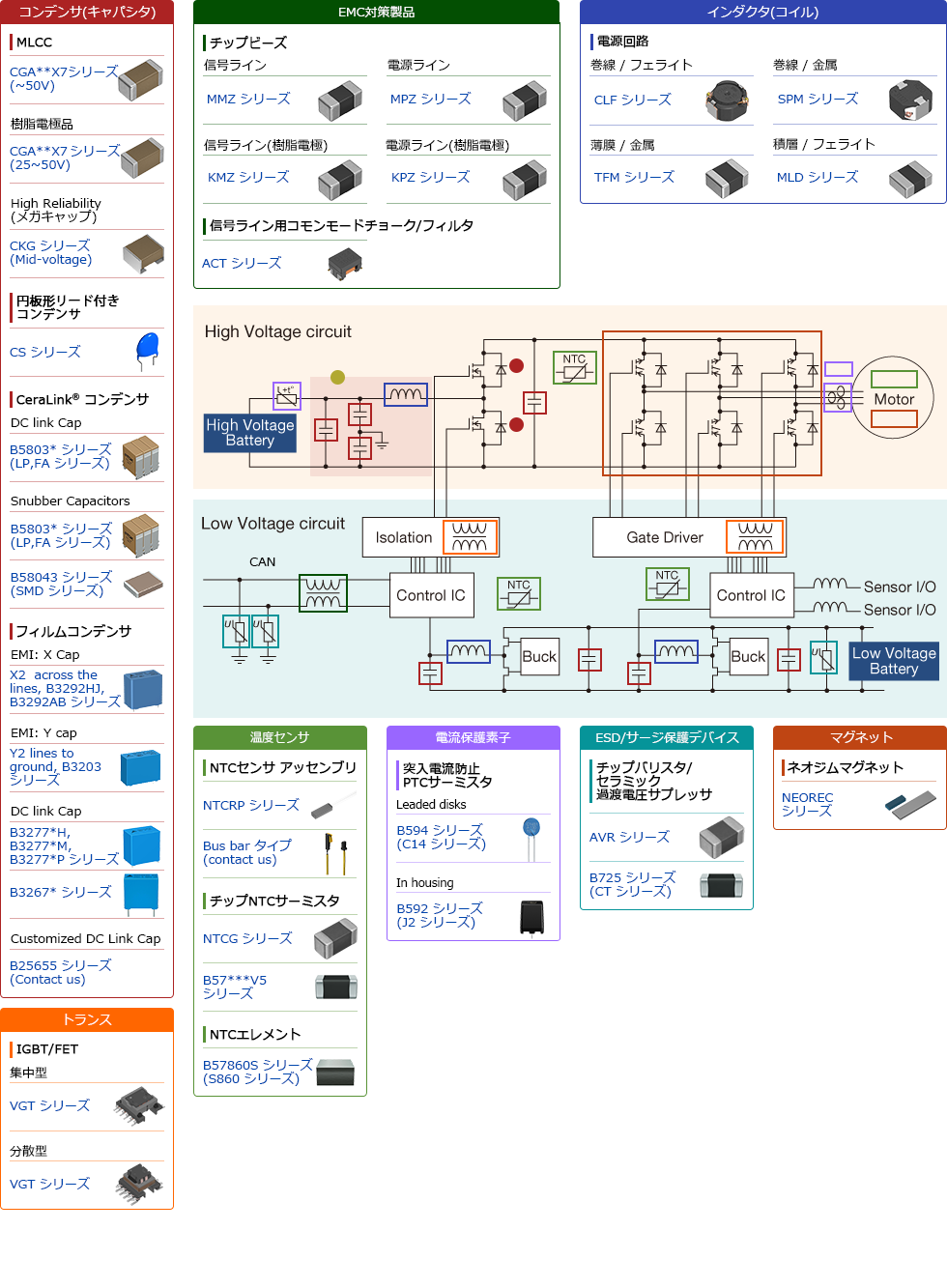Viewport: 947px width, 1288px height.
Task: Click the Gate Driver block in the diagram
Action: [x=665, y=537]
